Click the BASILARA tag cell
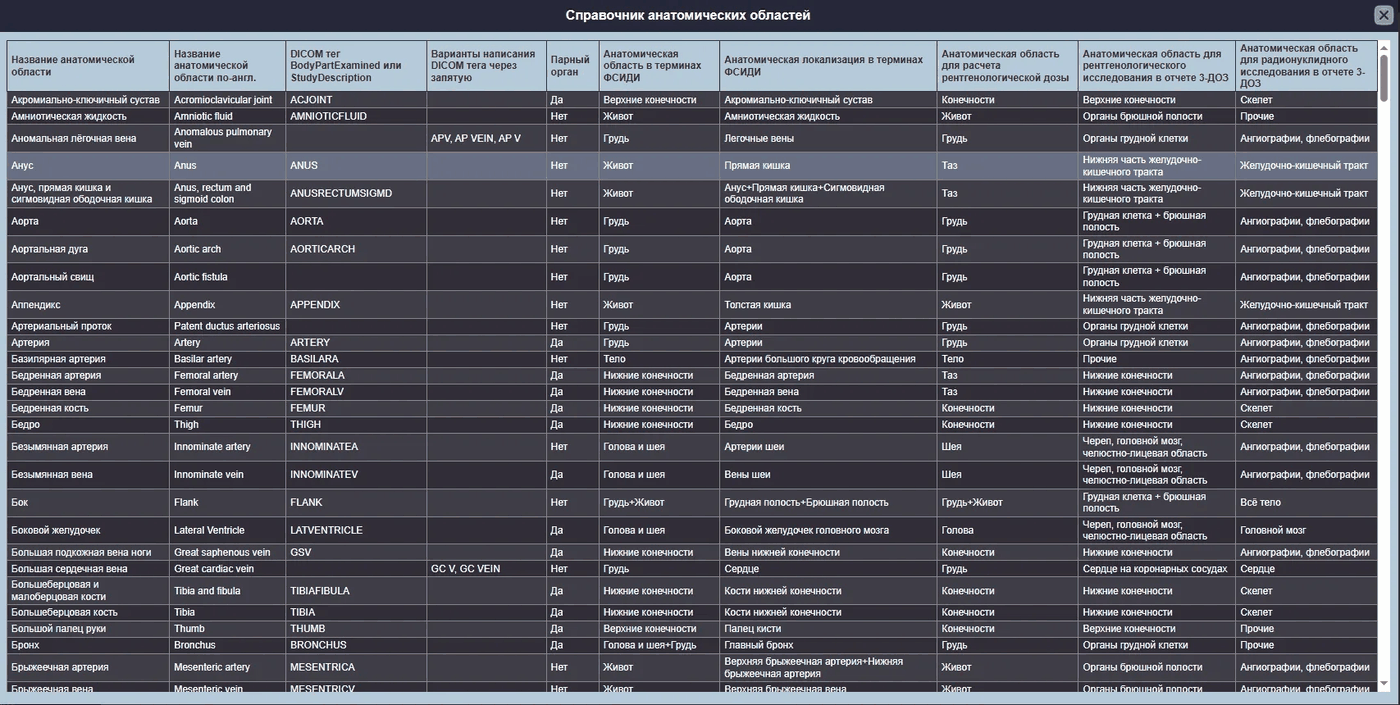The width and height of the screenshot is (1400, 705). pyautogui.click(x=356, y=359)
